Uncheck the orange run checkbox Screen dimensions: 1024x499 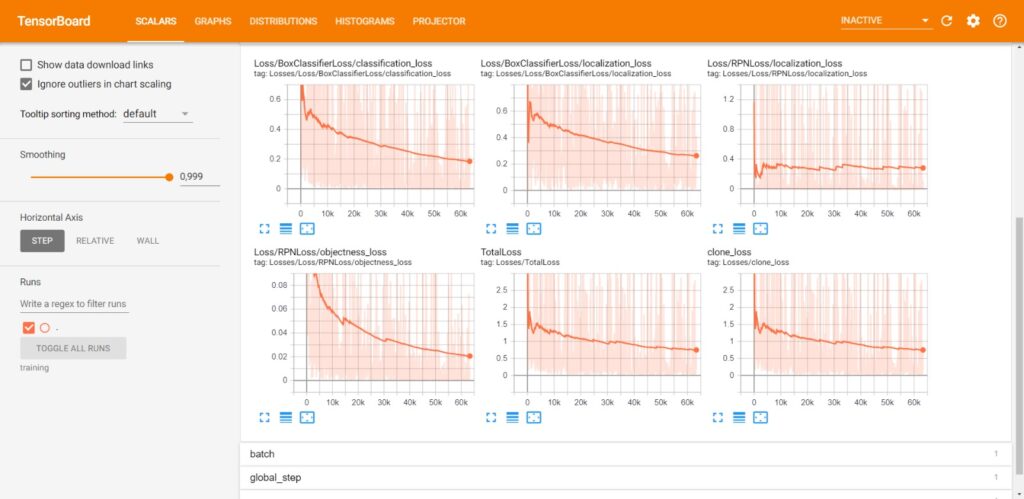(28, 327)
